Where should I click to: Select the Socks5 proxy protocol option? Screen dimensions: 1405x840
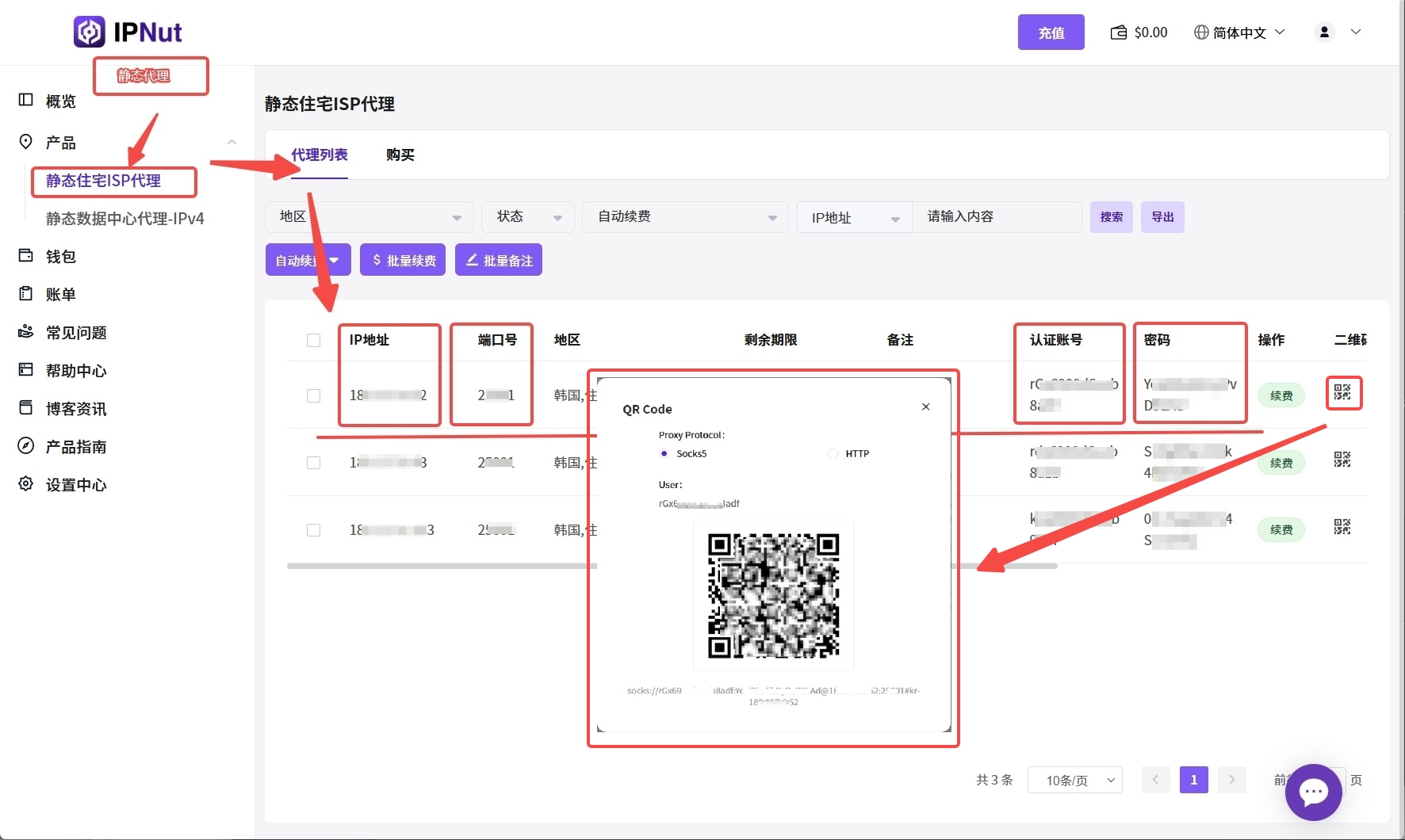tap(664, 454)
